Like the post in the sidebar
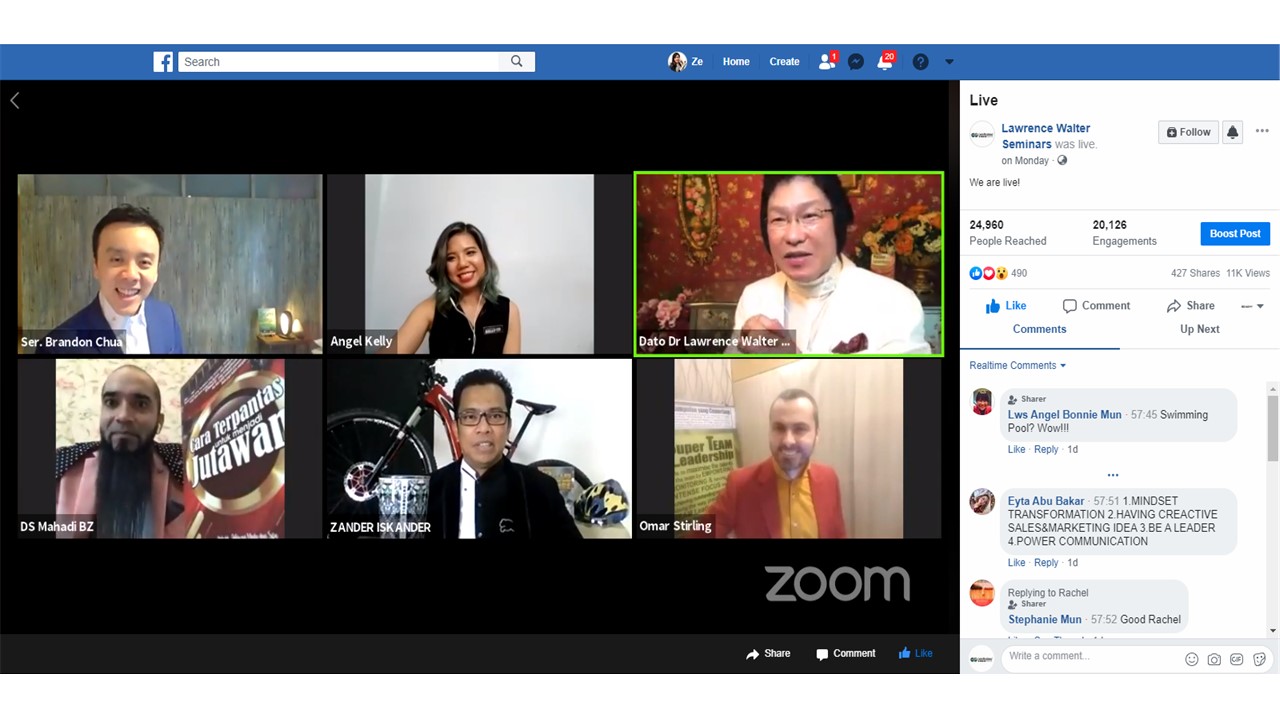The height and width of the screenshot is (720, 1280). [1006, 306]
